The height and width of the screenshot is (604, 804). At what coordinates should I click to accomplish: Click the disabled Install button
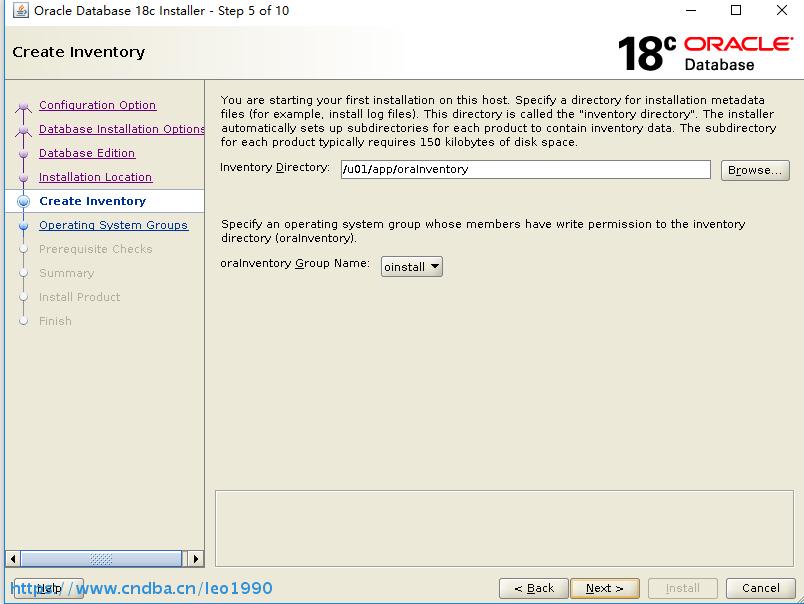point(682,588)
